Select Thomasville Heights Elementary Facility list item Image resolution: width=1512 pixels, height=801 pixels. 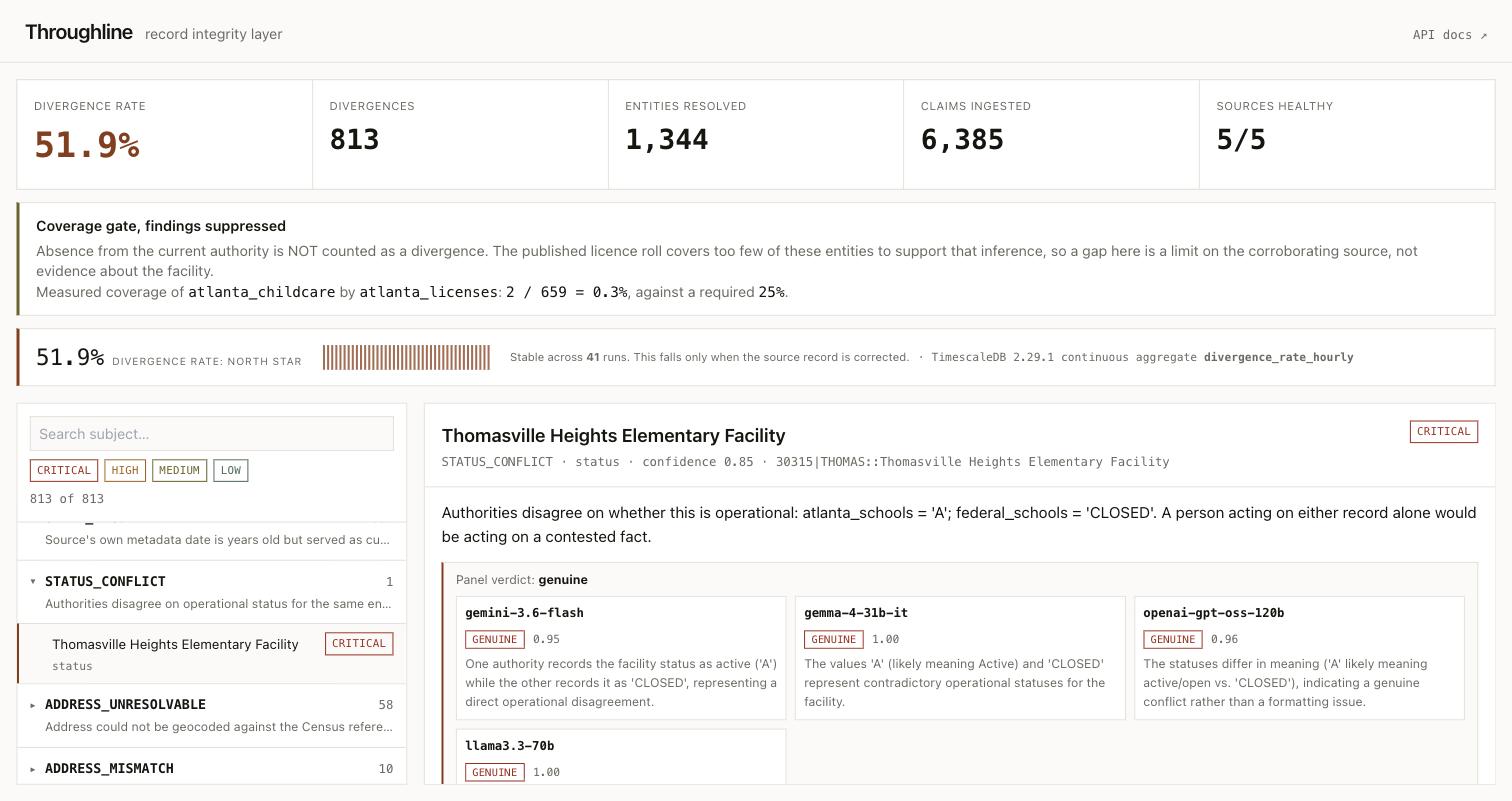click(212, 654)
